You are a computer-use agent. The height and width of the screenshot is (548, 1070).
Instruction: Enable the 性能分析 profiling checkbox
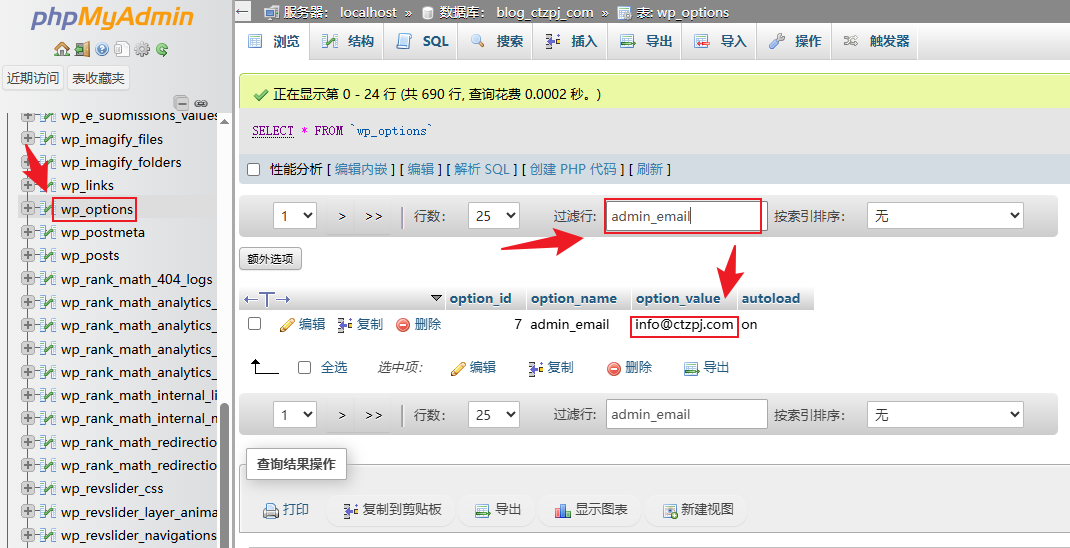tap(254, 170)
